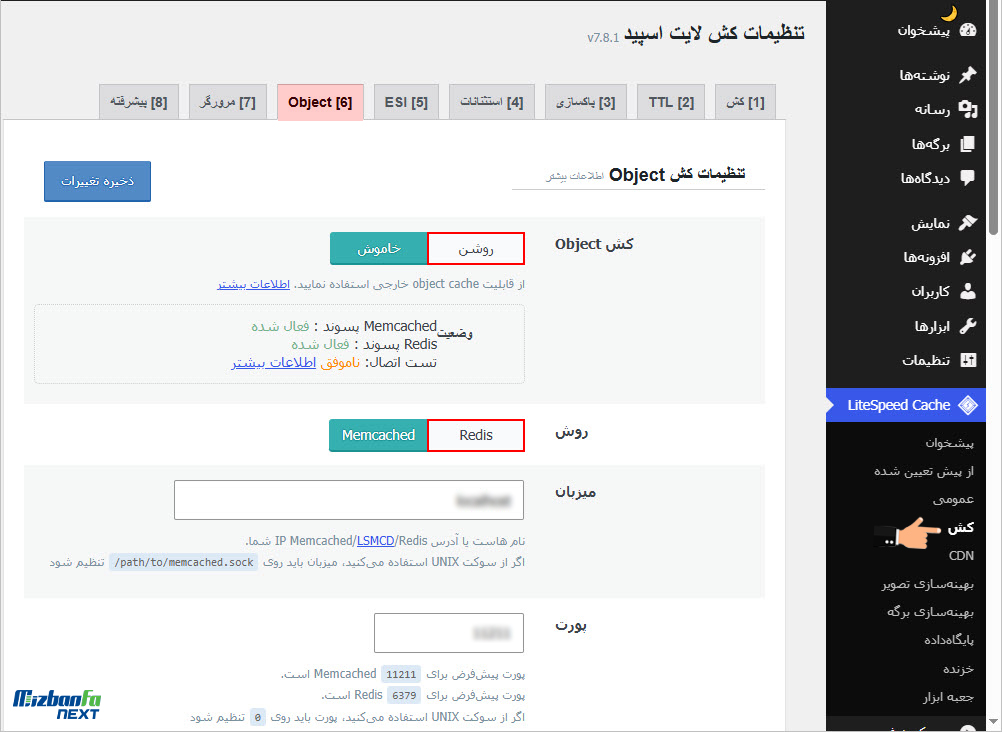Click the نوشته‌ها pushpin icon
1002x732 pixels.
968,74
